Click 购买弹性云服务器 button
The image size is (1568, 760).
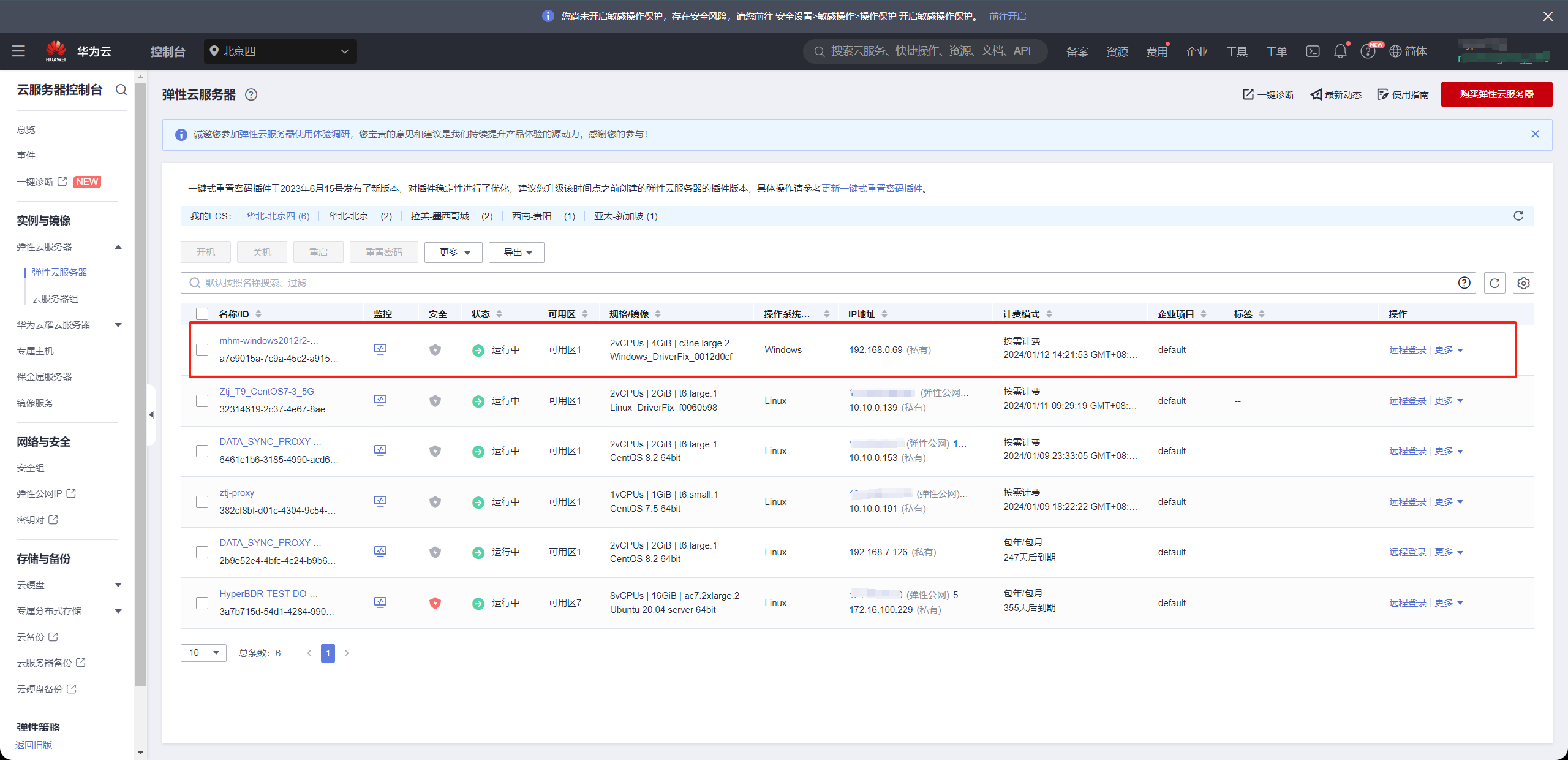1496,94
